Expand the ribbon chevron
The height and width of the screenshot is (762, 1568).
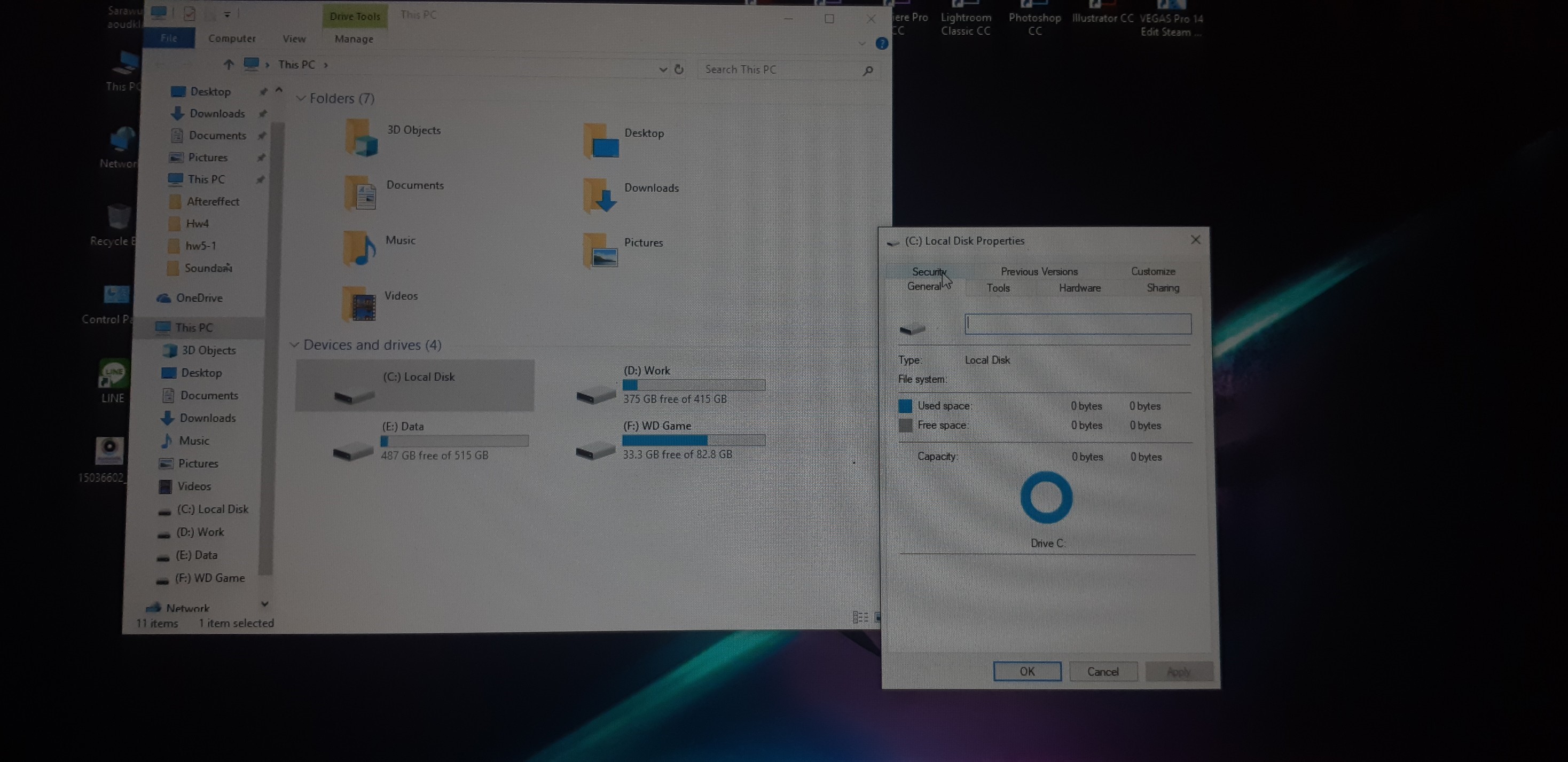pos(861,44)
